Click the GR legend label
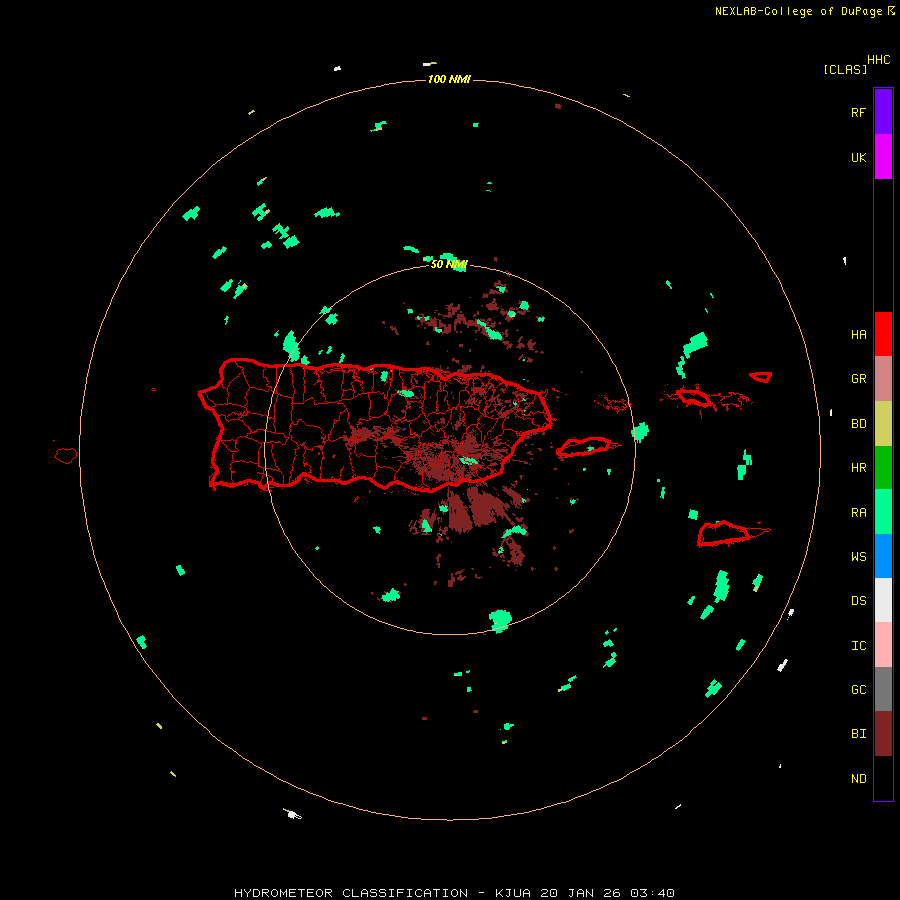The image size is (900, 900). click(x=858, y=379)
